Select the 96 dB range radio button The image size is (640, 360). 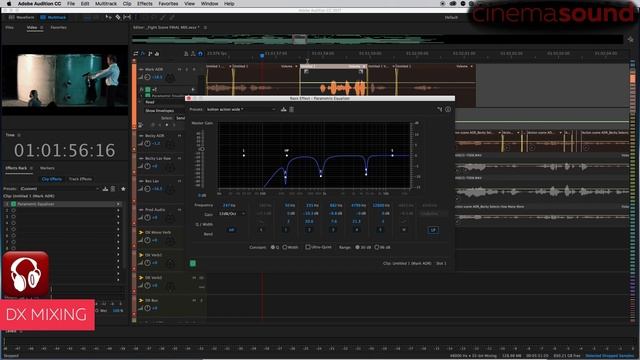coord(377,247)
